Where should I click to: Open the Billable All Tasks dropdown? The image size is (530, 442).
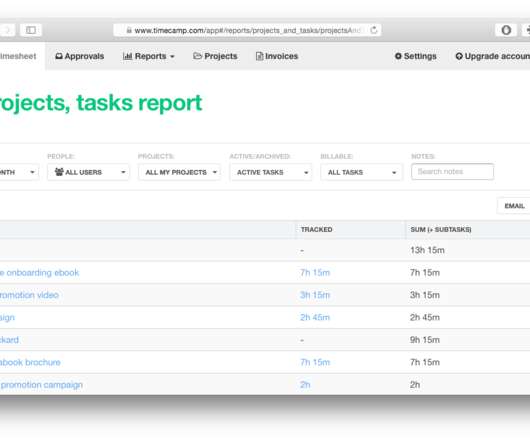coord(361,172)
